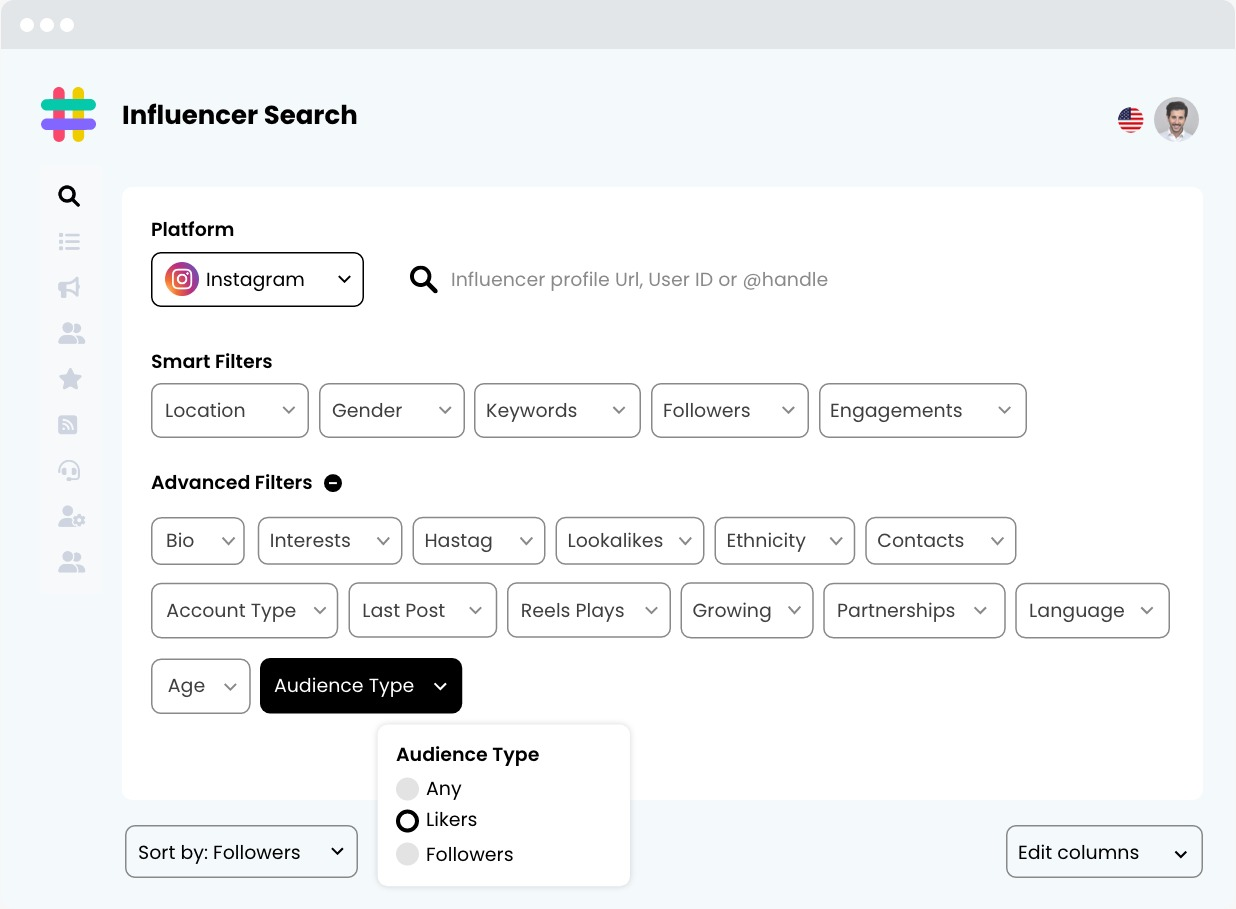Open the RSS feed icon in the sidebar
Viewport: 1236px width, 909px height.
68,425
